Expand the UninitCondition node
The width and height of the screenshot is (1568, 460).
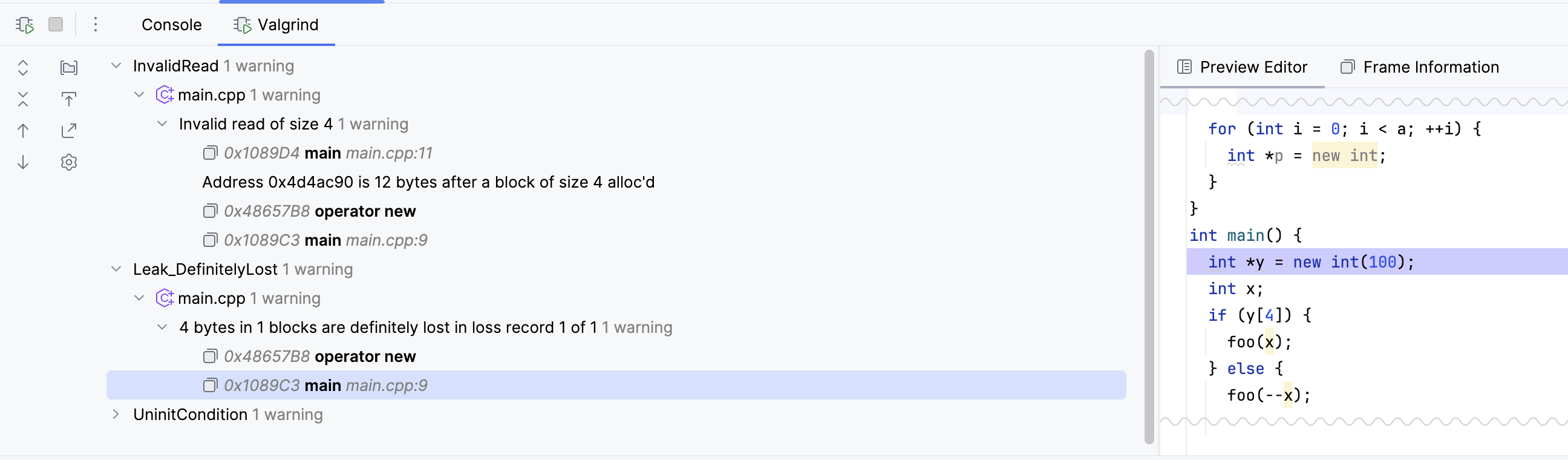tap(116, 415)
